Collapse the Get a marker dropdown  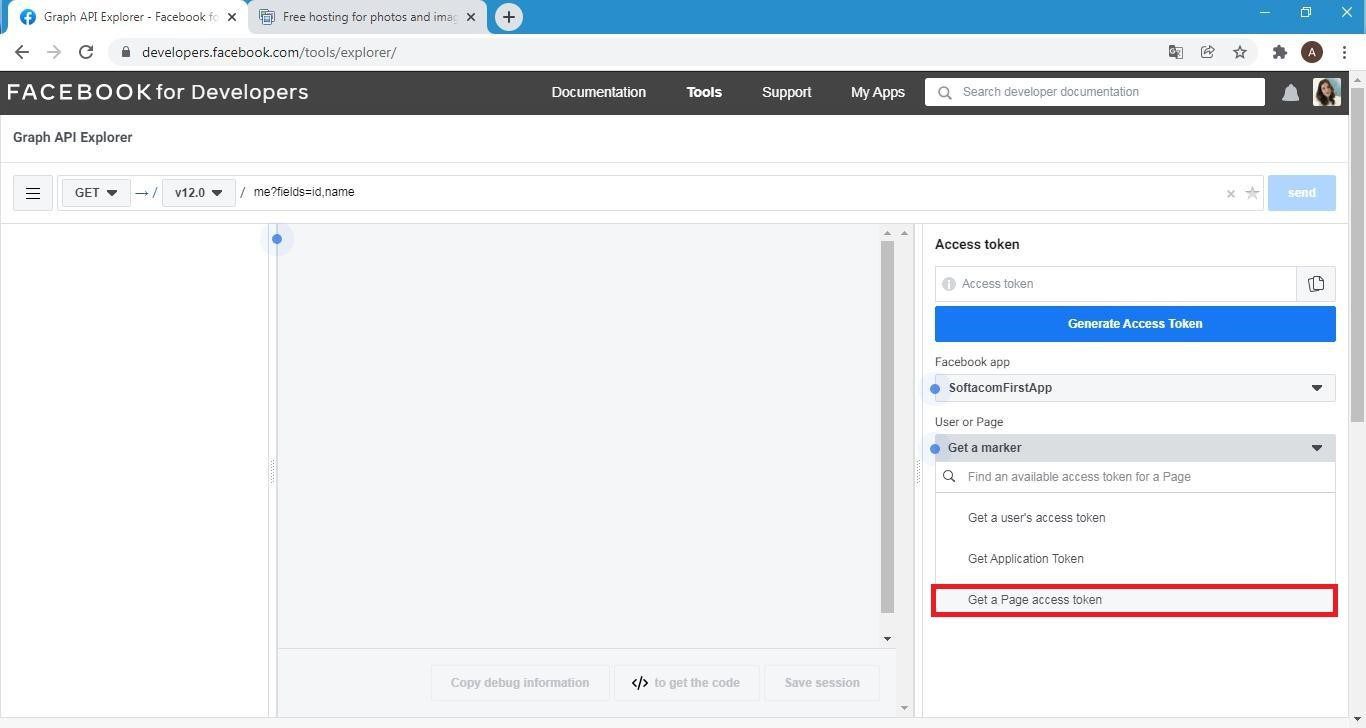tap(1135, 448)
